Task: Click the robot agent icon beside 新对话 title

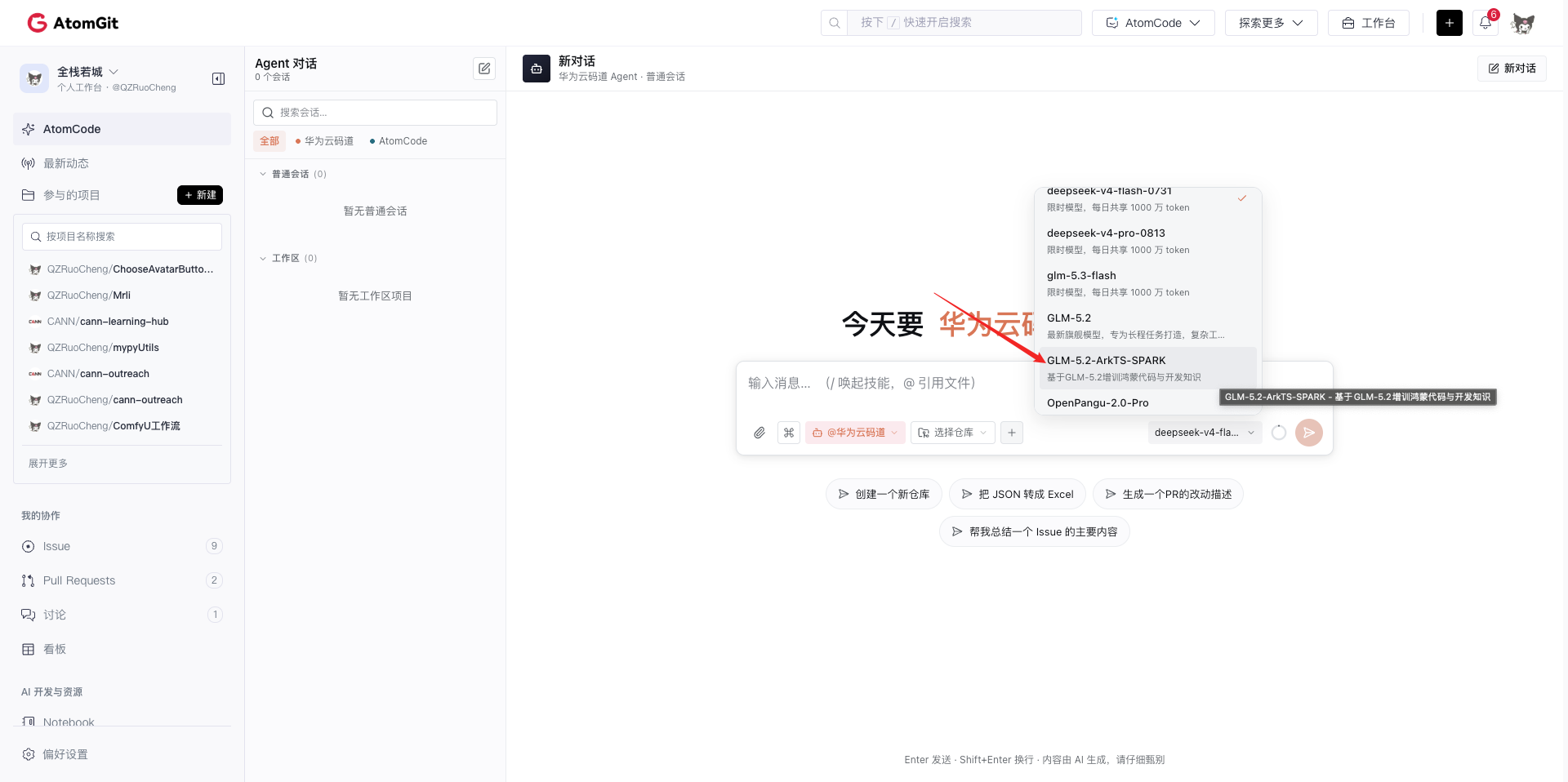Action: tap(537, 69)
